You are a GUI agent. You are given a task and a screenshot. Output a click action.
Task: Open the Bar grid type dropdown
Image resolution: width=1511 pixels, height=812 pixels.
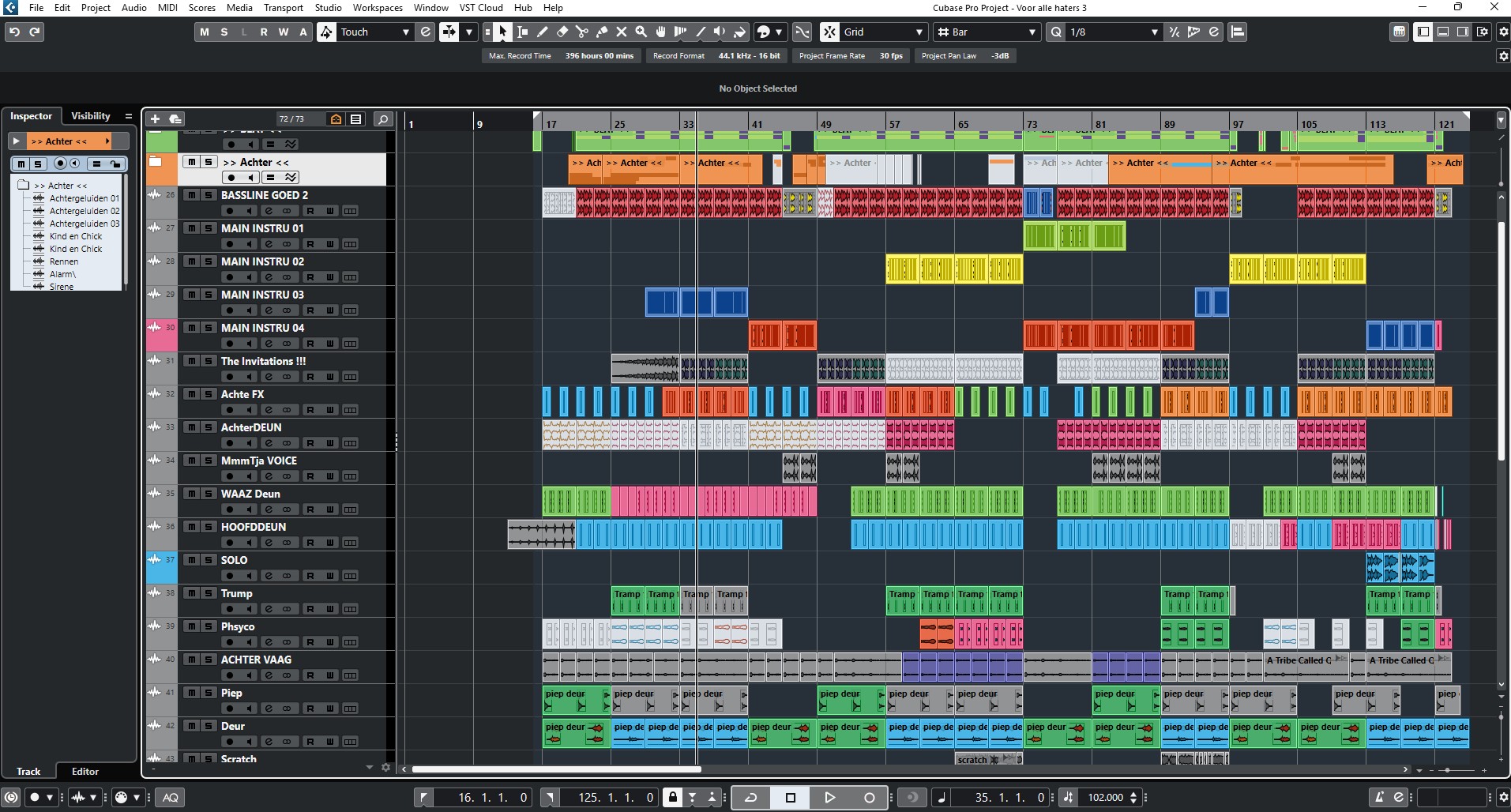1032,32
